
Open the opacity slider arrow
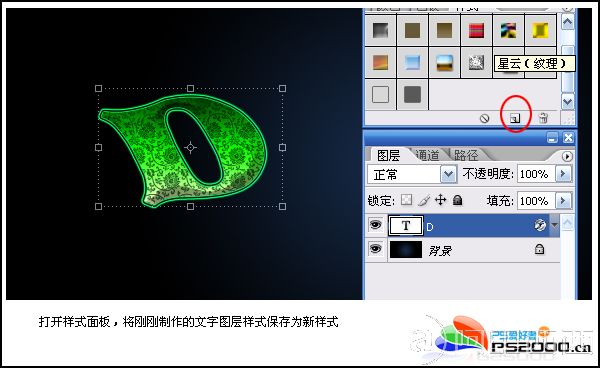pyautogui.click(x=564, y=174)
